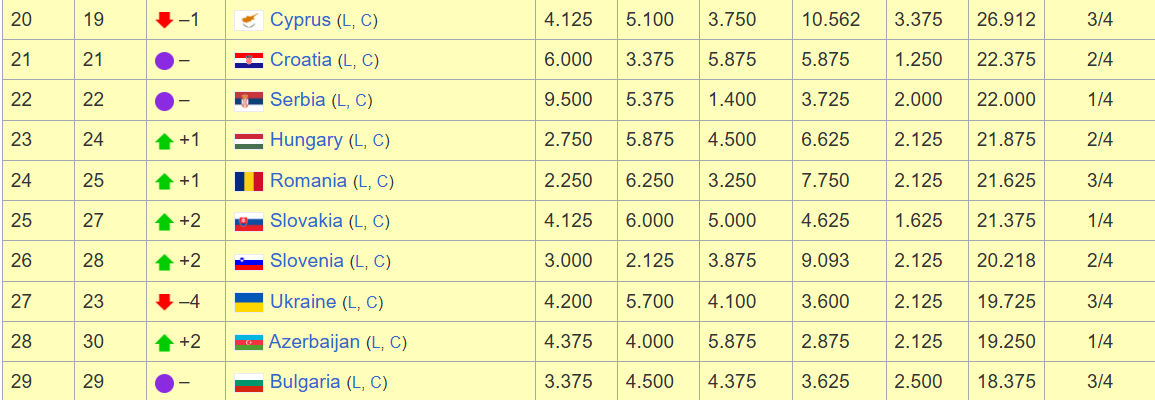Click the Serbia flag icon
This screenshot has width=1155, height=400.
pos(248,100)
